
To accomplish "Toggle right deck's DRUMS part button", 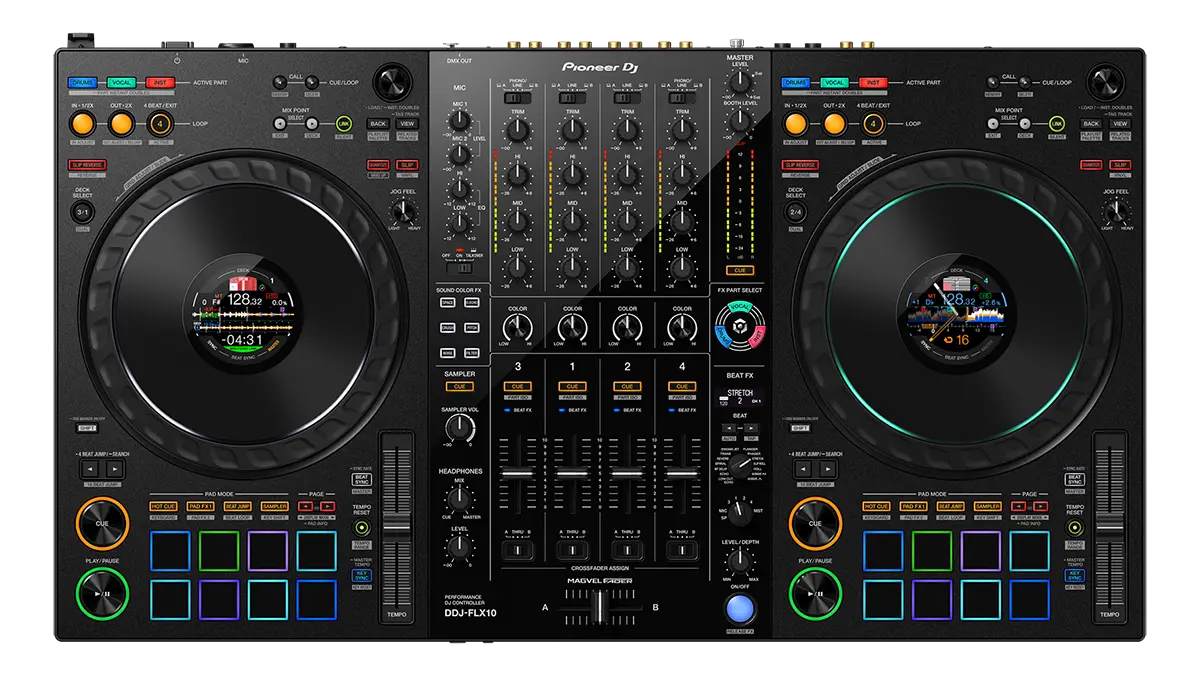I will (796, 83).
